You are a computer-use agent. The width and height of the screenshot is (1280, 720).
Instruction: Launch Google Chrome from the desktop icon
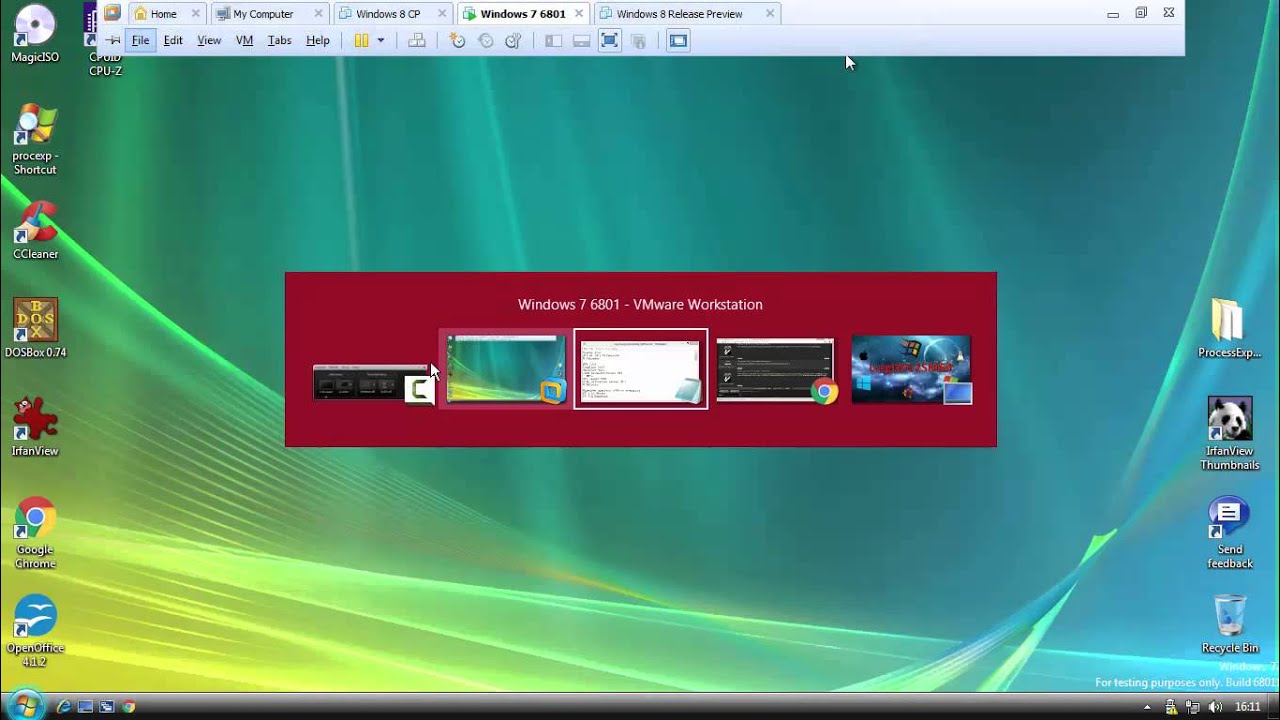click(35, 532)
